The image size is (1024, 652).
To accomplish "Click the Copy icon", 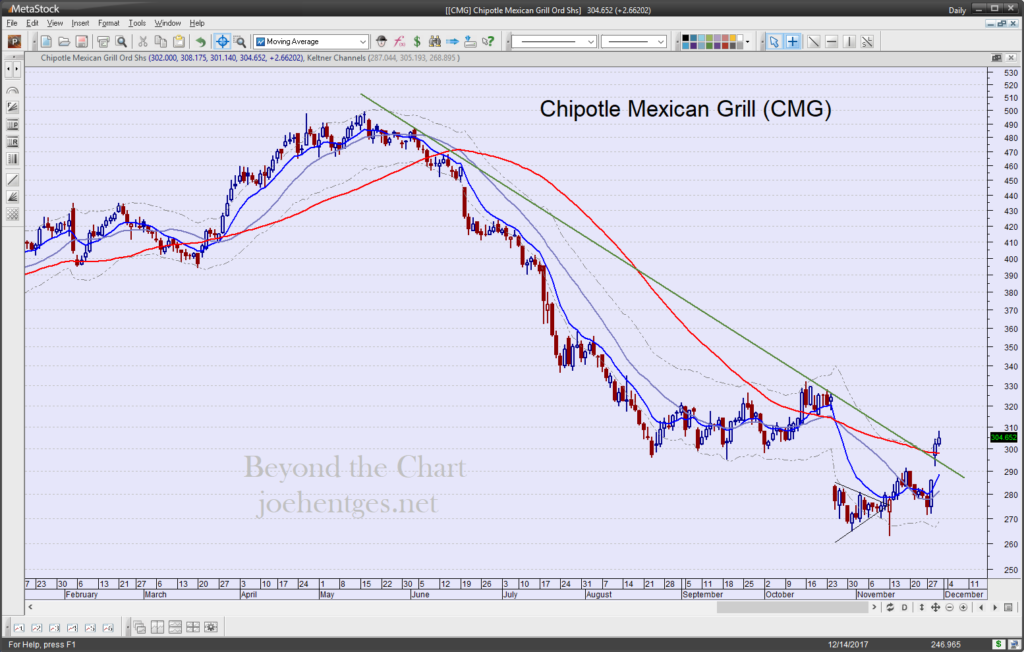I will tap(161, 42).
